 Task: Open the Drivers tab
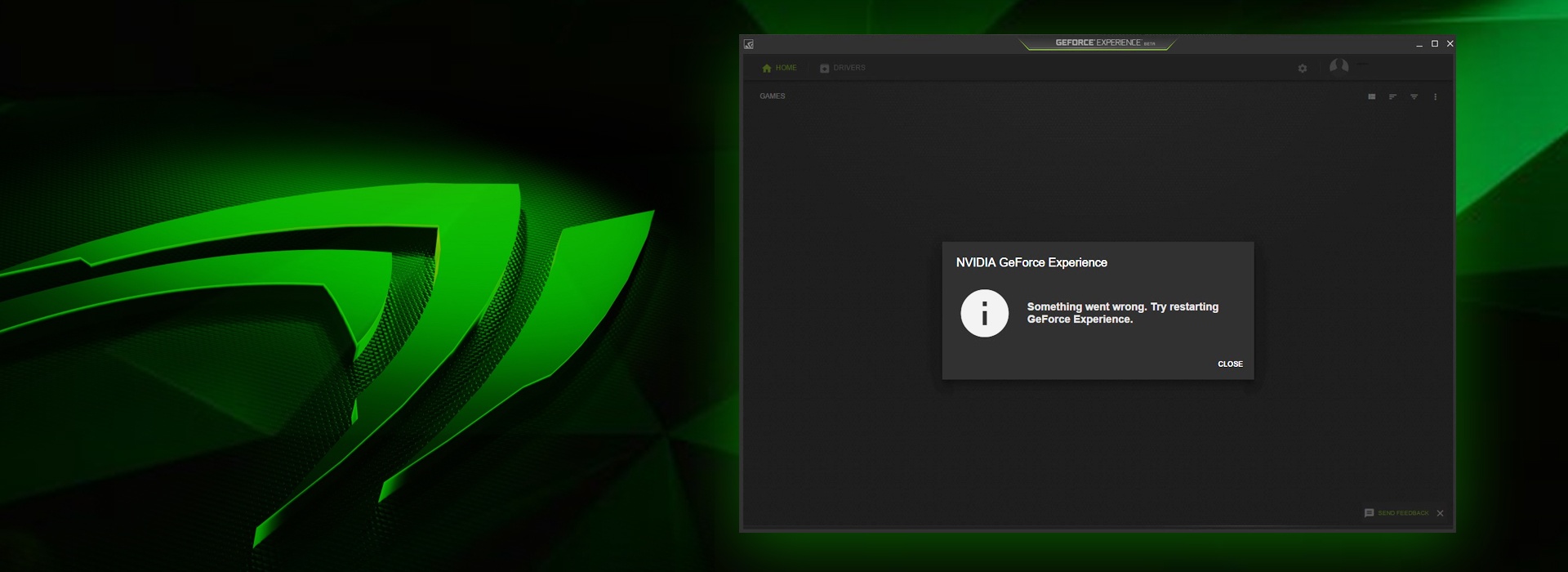point(843,68)
